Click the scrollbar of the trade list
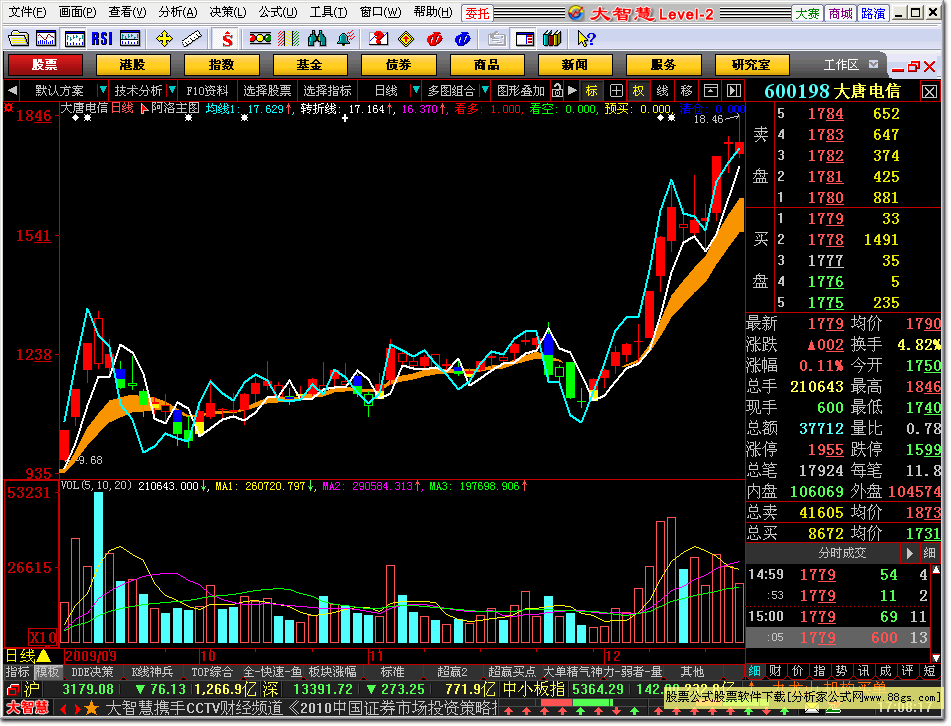The height and width of the screenshot is (726, 951). (x=936, y=614)
